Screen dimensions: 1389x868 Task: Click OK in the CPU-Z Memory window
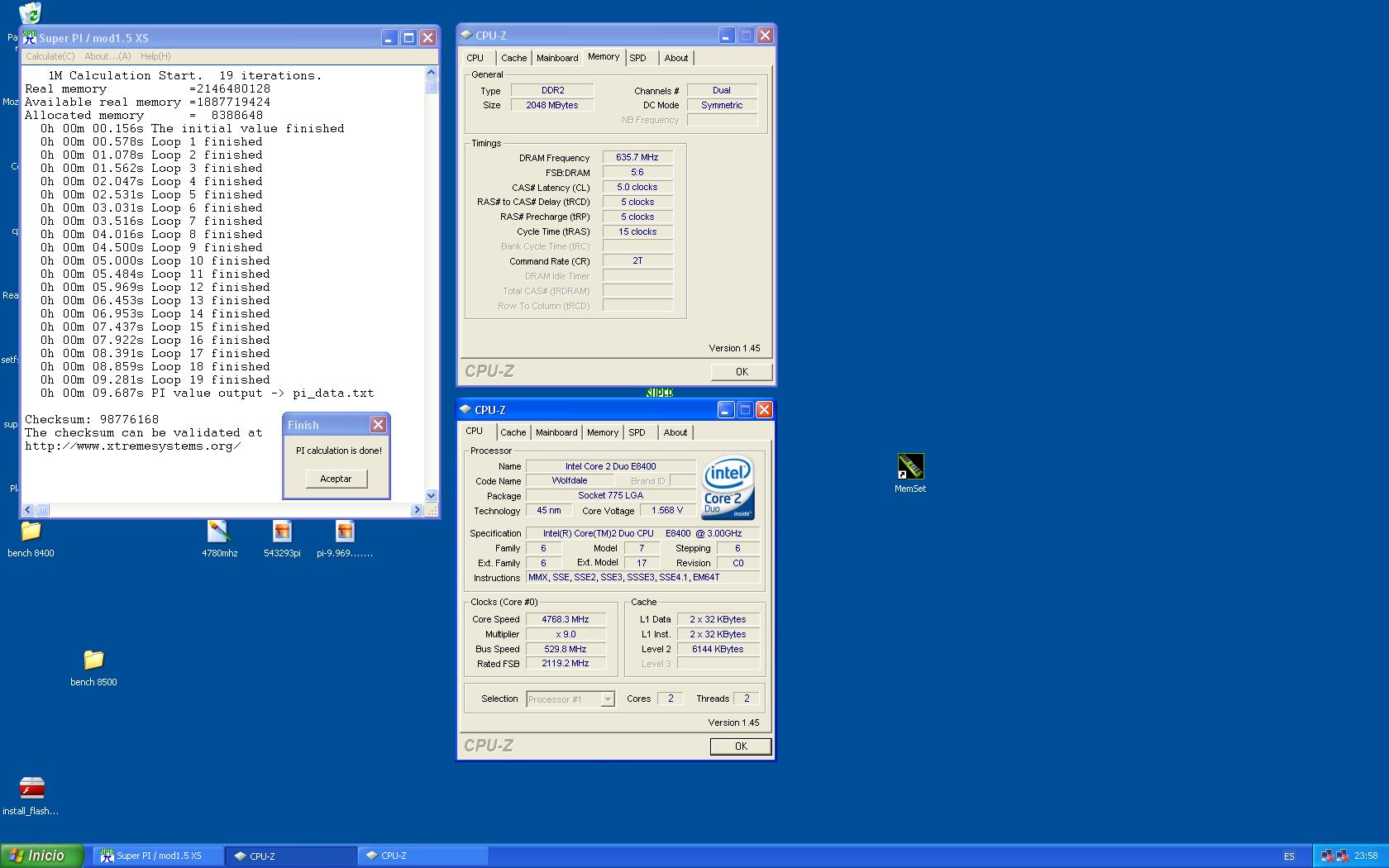(742, 372)
